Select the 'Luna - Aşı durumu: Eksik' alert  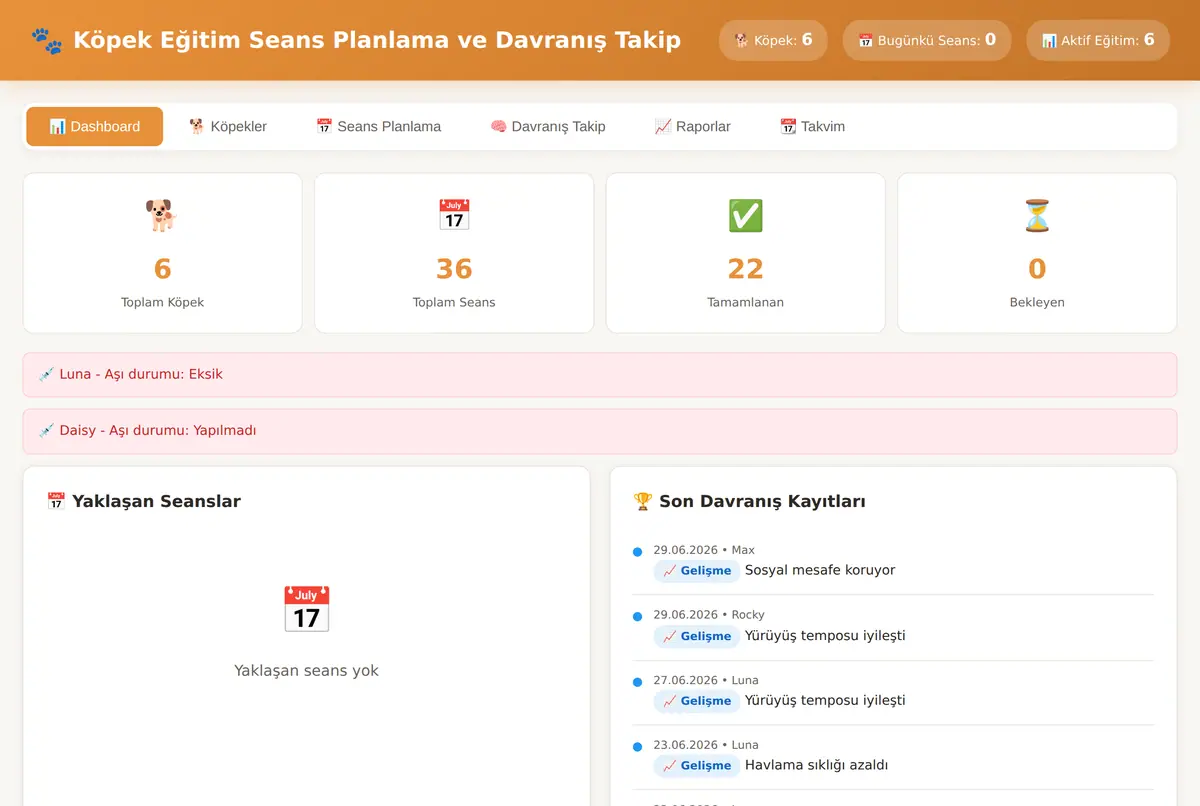click(x=600, y=374)
